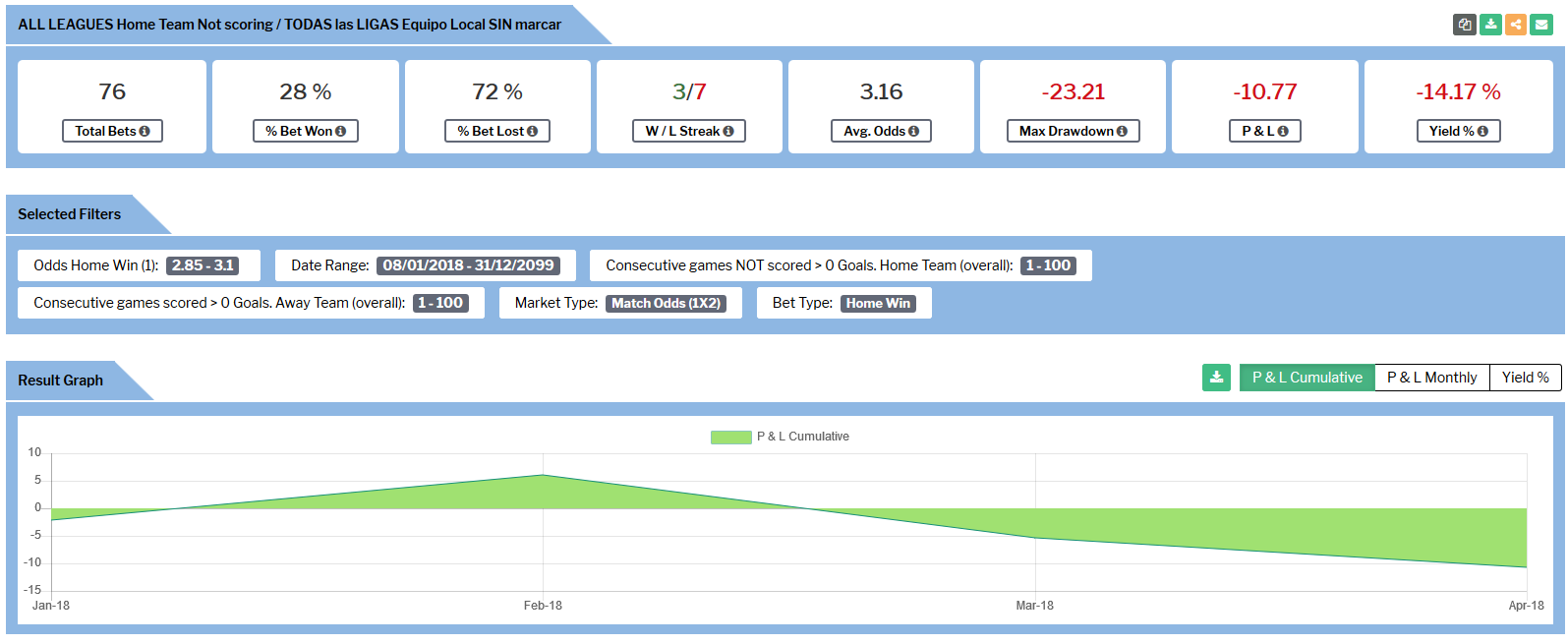
Task: Click the W / L Streak button
Action: [x=689, y=131]
